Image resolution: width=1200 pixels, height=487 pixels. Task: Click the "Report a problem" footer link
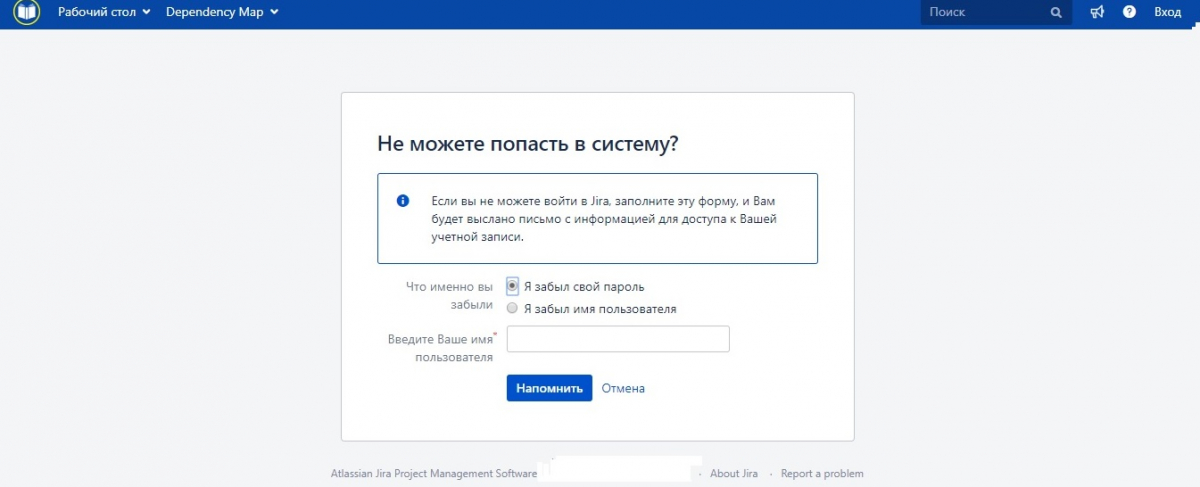pos(822,474)
